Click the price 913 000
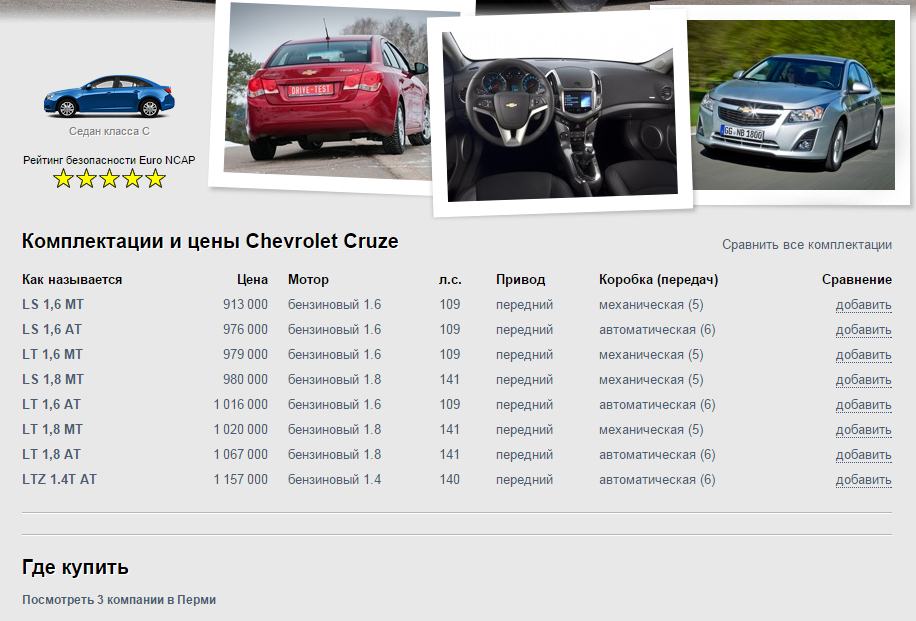The image size is (916, 621). (x=245, y=304)
